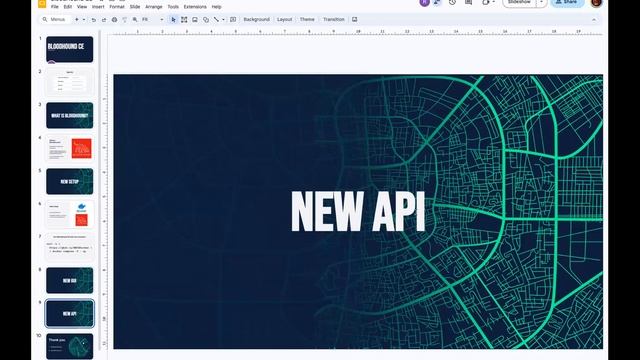The height and width of the screenshot is (360, 640).
Task: Open version history clock icon
Action: pos(452,2)
